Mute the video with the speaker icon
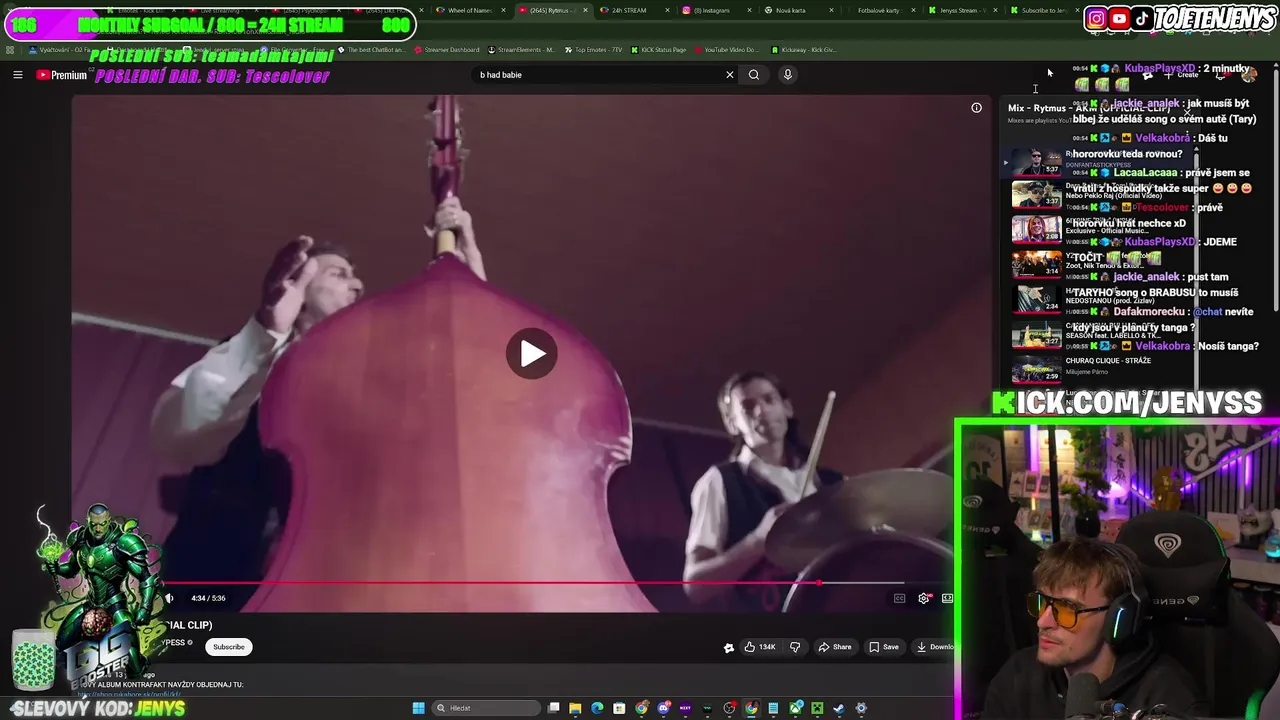The width and height of the screenshot is (1280, 720). pos(169,598)
